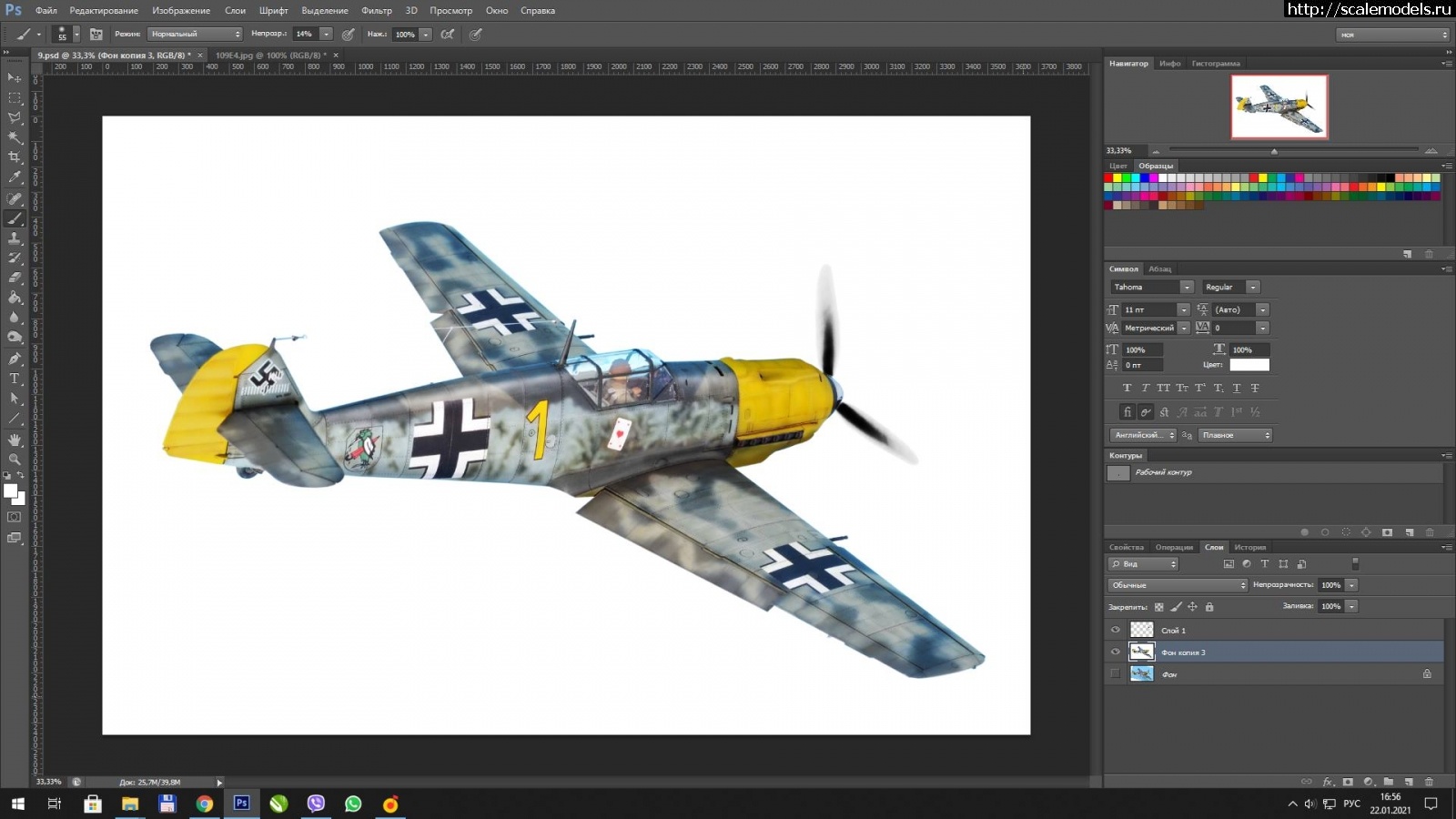Click foreground color swatch in toolbox

[10, 491]
